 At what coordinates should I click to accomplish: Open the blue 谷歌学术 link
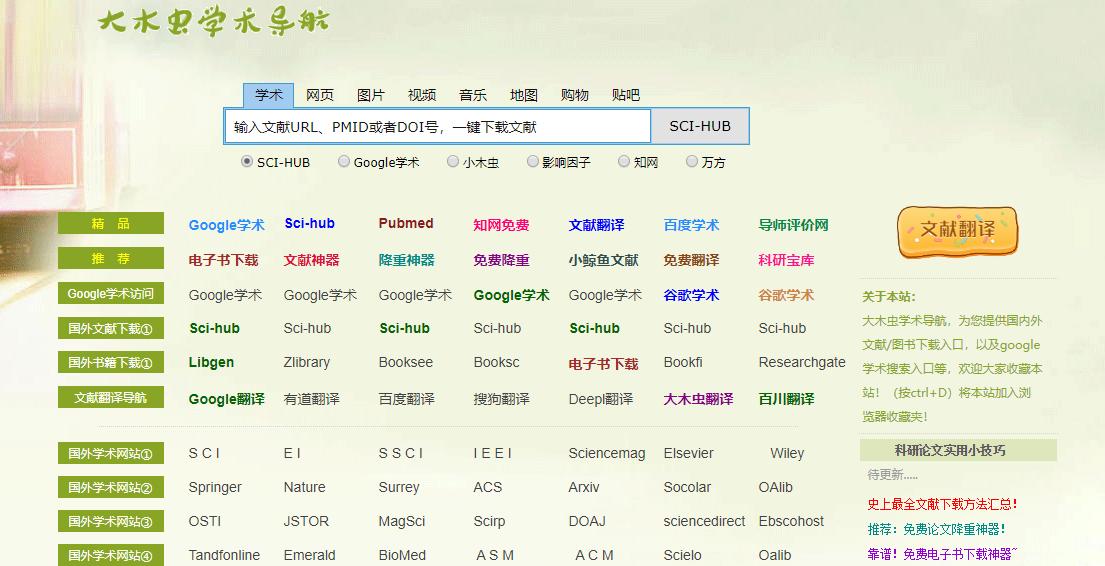click(691, 295)
